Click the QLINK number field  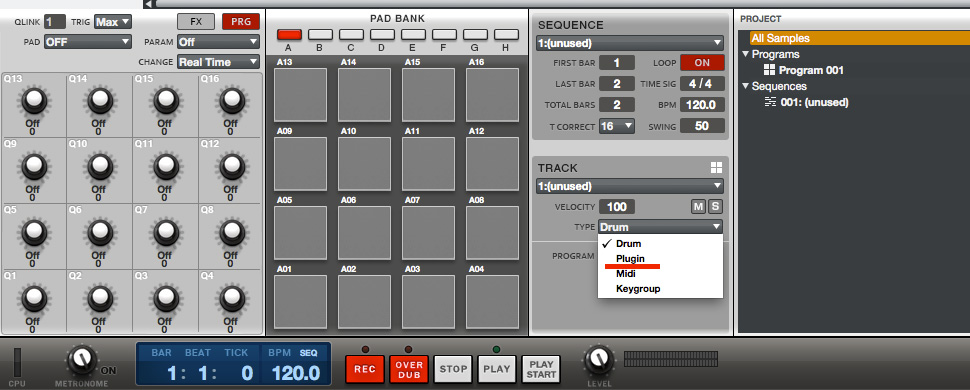[54, 22]
